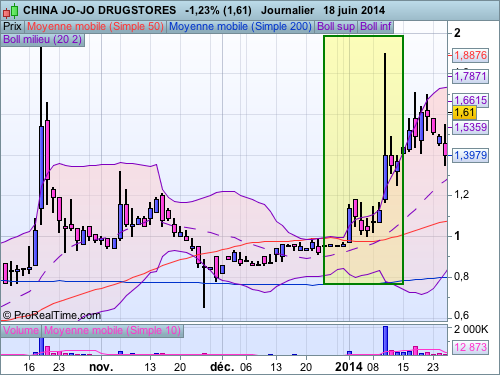
Task: Open Moyenne mobile (Simple 50) indicator label
Action: pyautogui.click(x=95, y=26)
